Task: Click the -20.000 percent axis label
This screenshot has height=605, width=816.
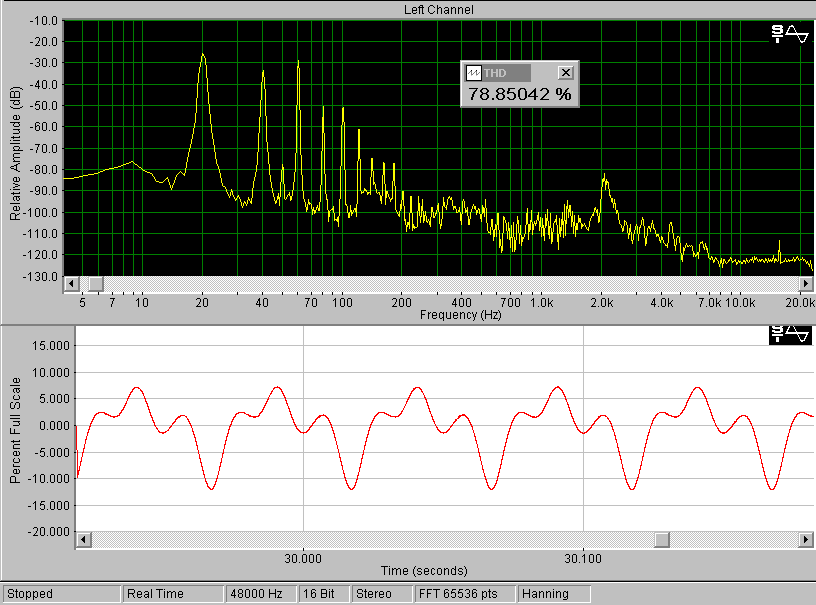Action: (48, 532)
